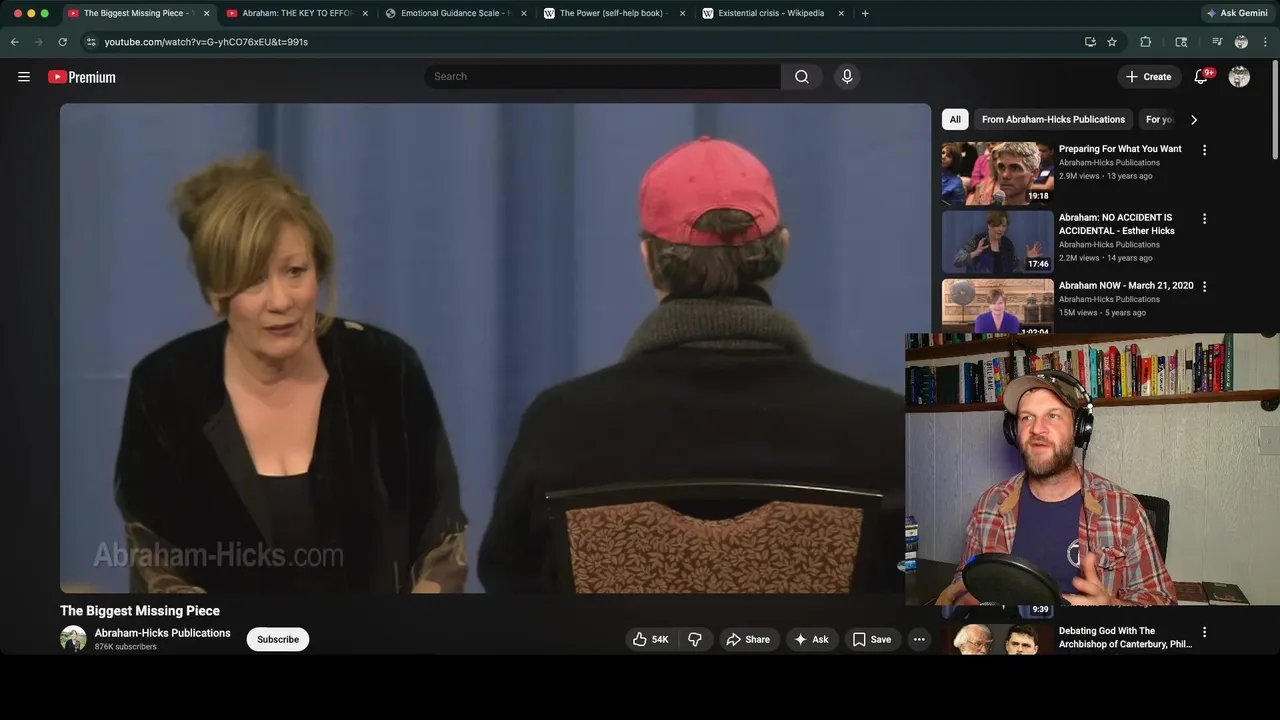Open the notifications bell
Viewport: 1280px width, 720px height.
[x=1202, y=77]
